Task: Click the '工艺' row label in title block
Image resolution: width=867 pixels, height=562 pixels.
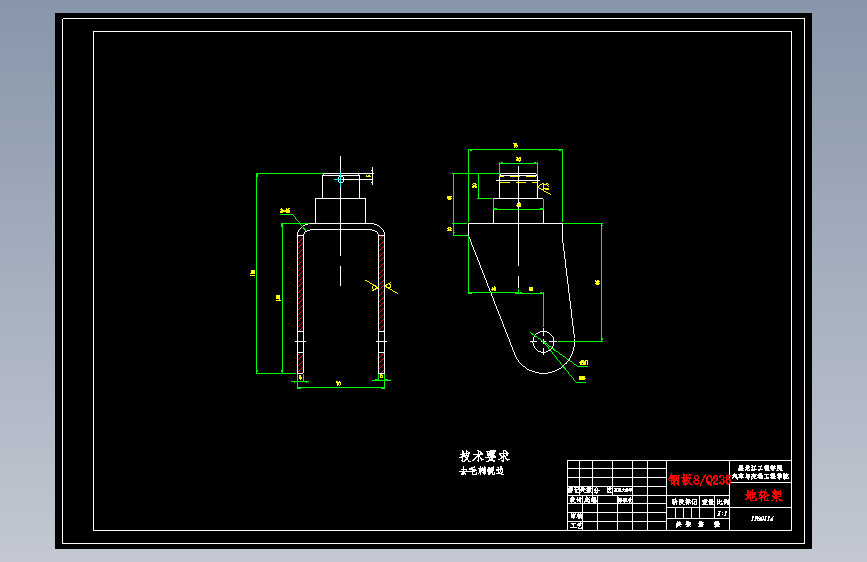Action: [576, 525]
